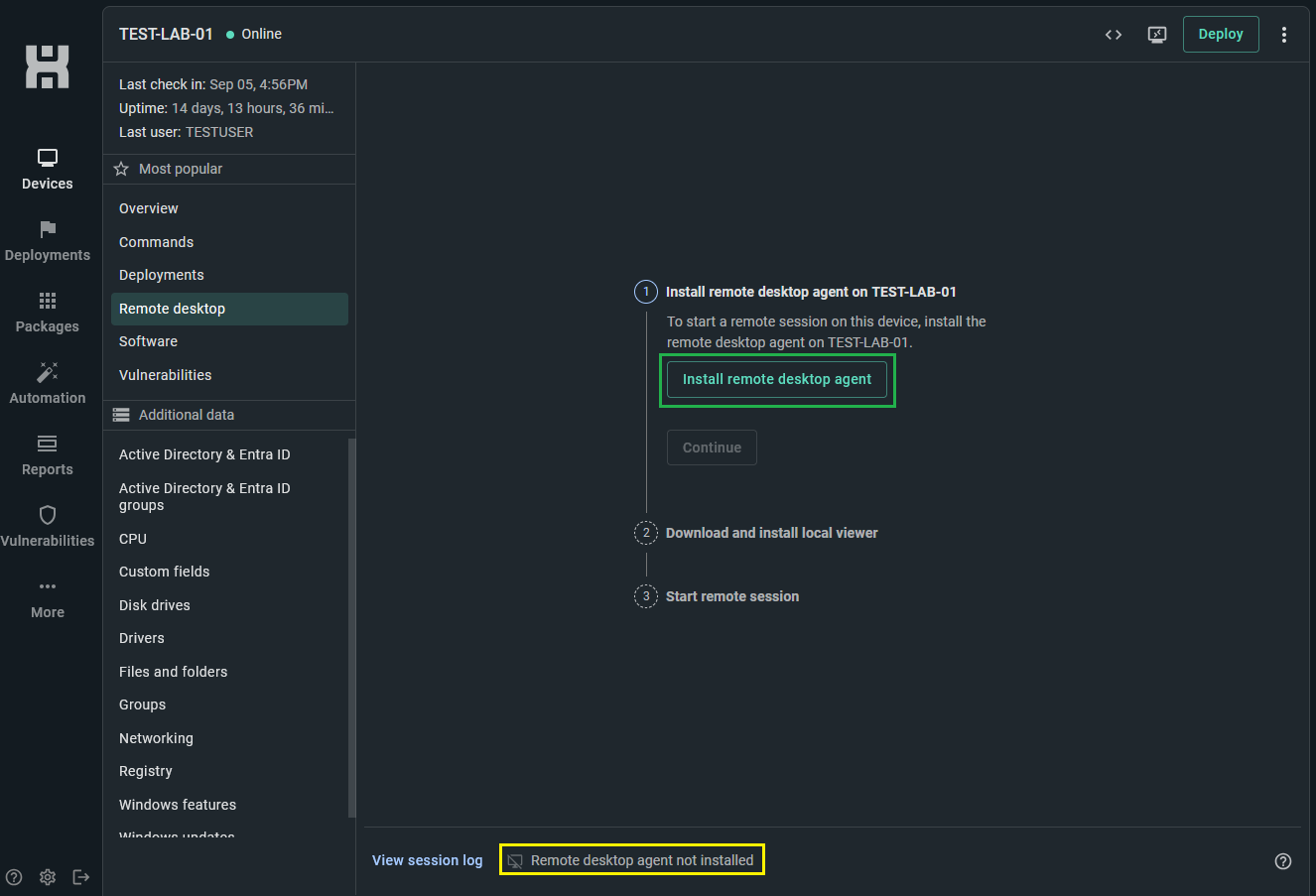
Task: Expand the More menu in sidebar
Action: (x=48, y=598)
